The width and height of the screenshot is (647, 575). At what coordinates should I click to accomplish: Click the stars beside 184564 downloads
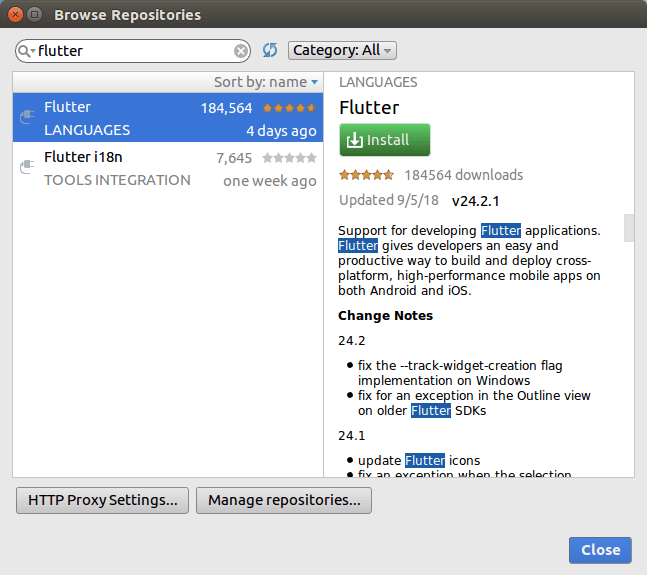point(366,175)
